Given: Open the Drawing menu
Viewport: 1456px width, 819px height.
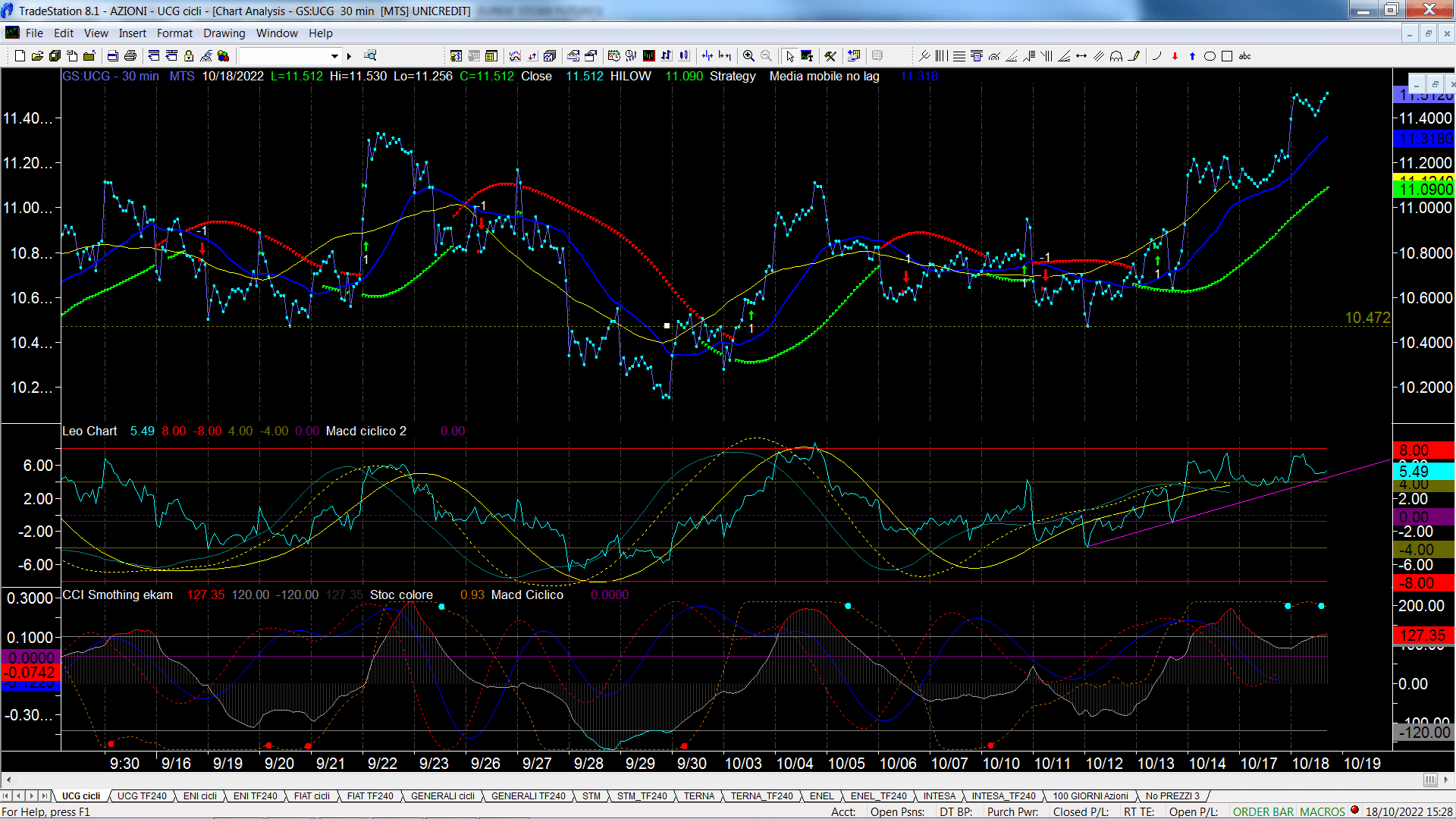Looking at the screenshot, I should (224, 33).
